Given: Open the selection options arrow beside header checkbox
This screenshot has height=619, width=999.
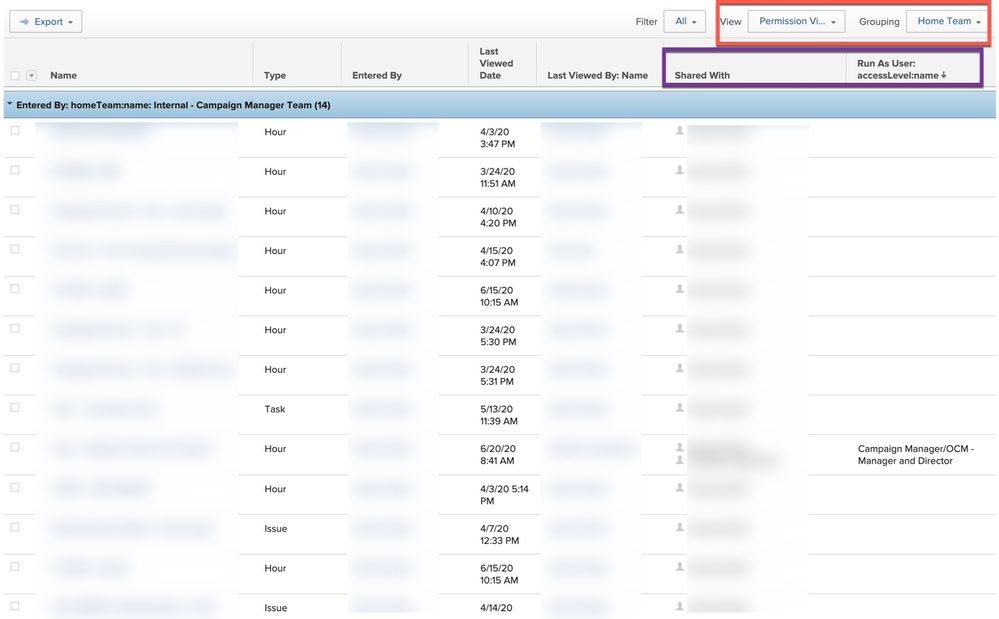Looking at the screenshot, I should pos(32,76).
